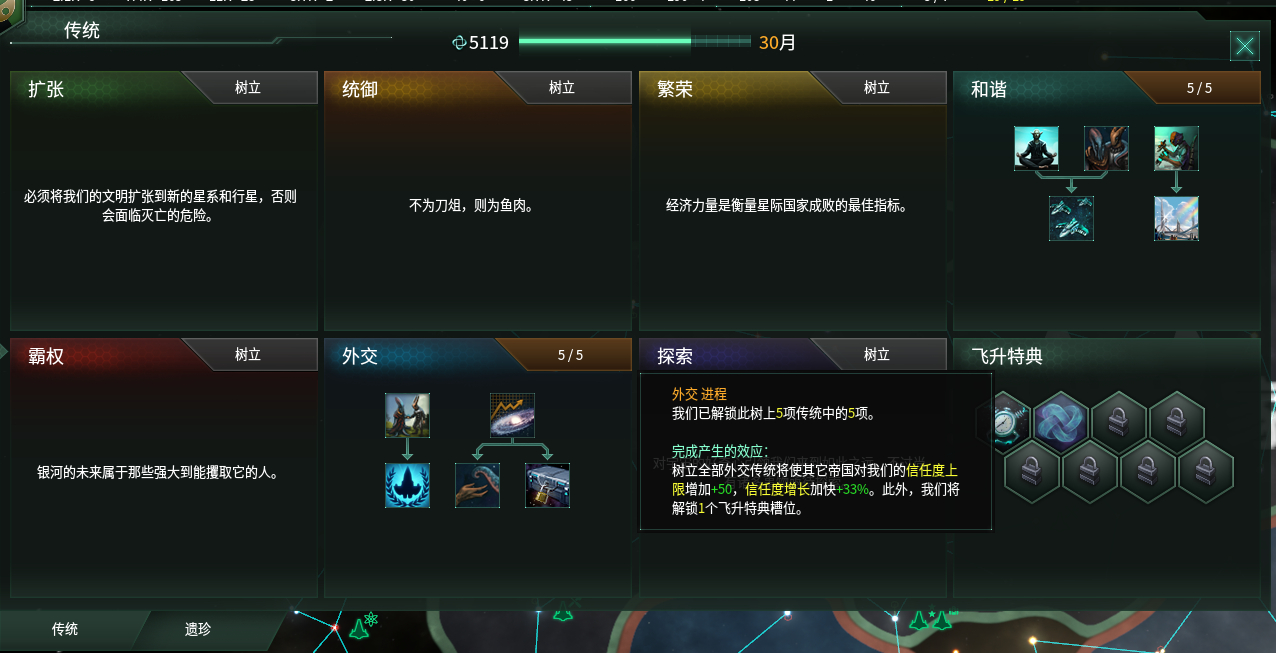
Task: Click the top-right locked ascension perk slot
Action: [1177, 419]
